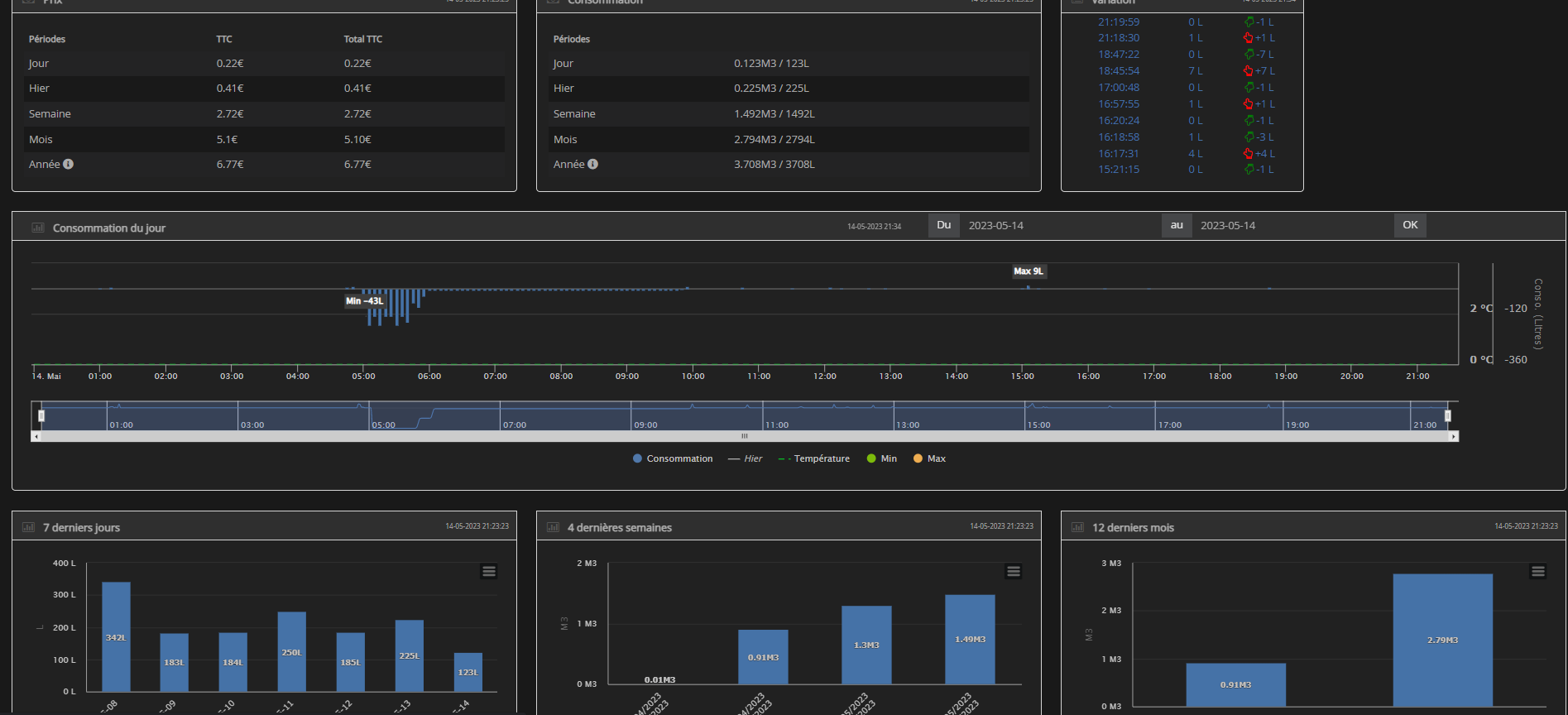Screen dimensions: 1568x715
Task: Click red up icon in 21:18:30 variation row
Action: point(1249,38)
